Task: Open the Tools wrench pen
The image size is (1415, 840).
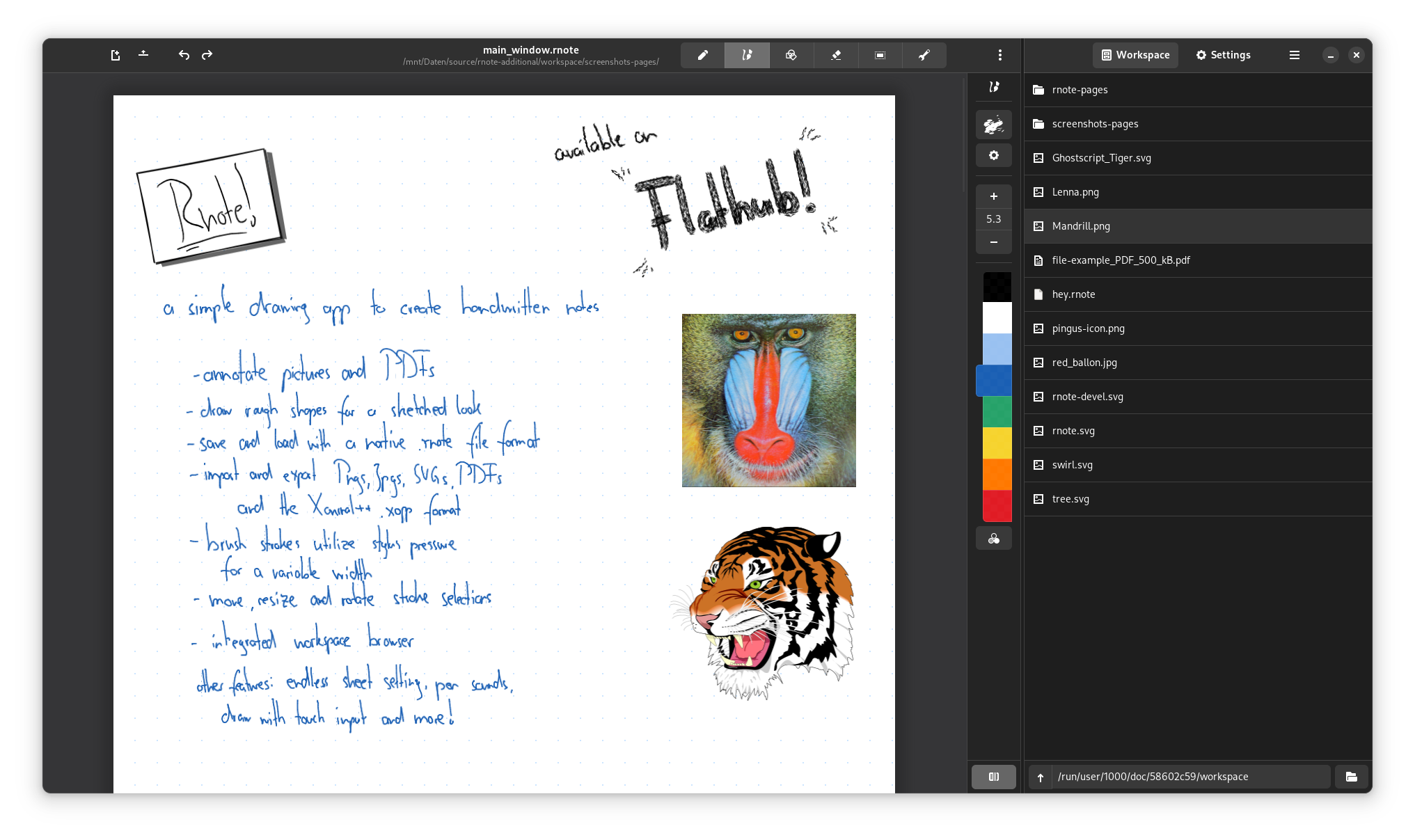Action: (924, 55)
